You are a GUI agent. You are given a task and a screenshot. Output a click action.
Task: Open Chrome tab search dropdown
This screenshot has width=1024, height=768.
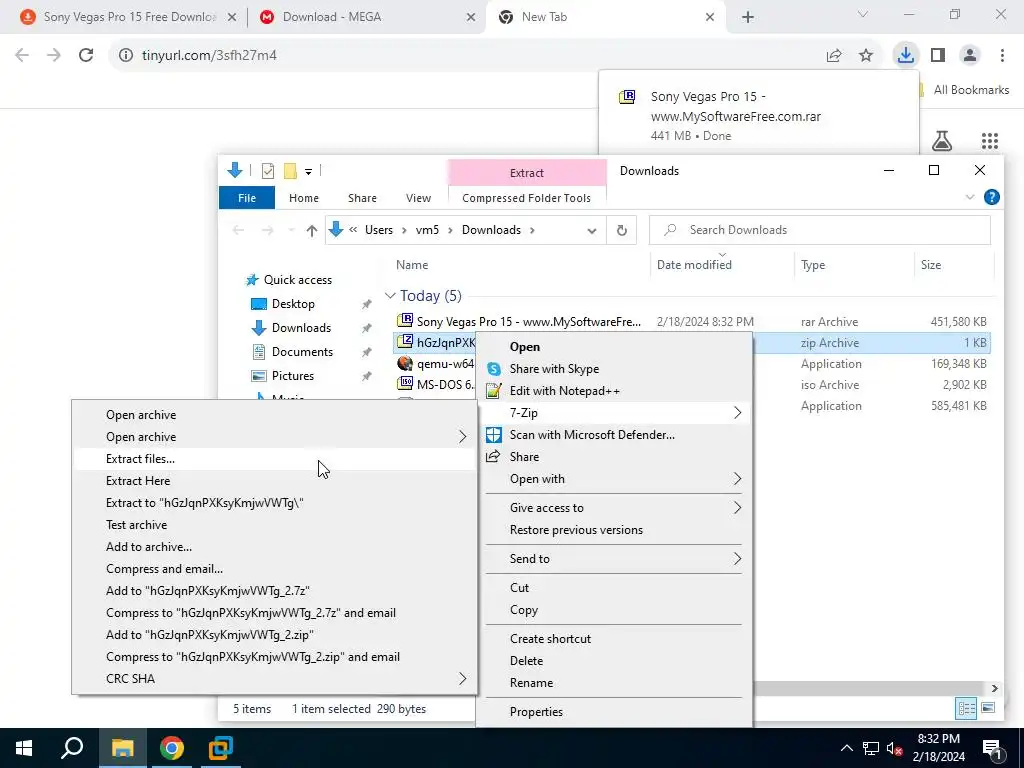[863, 14]
